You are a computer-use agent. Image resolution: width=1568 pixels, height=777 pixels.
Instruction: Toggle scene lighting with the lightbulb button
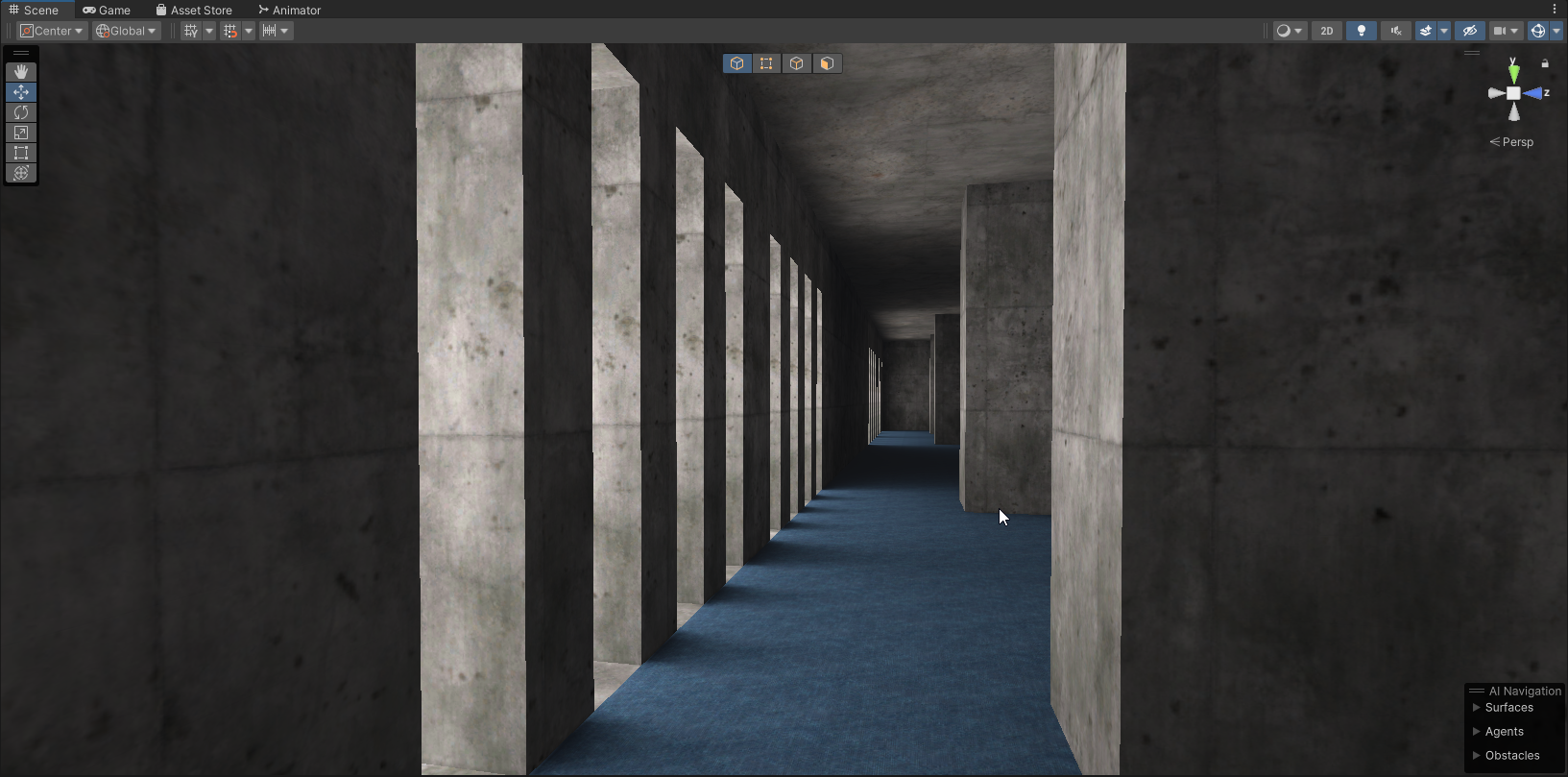point(1361,31)
